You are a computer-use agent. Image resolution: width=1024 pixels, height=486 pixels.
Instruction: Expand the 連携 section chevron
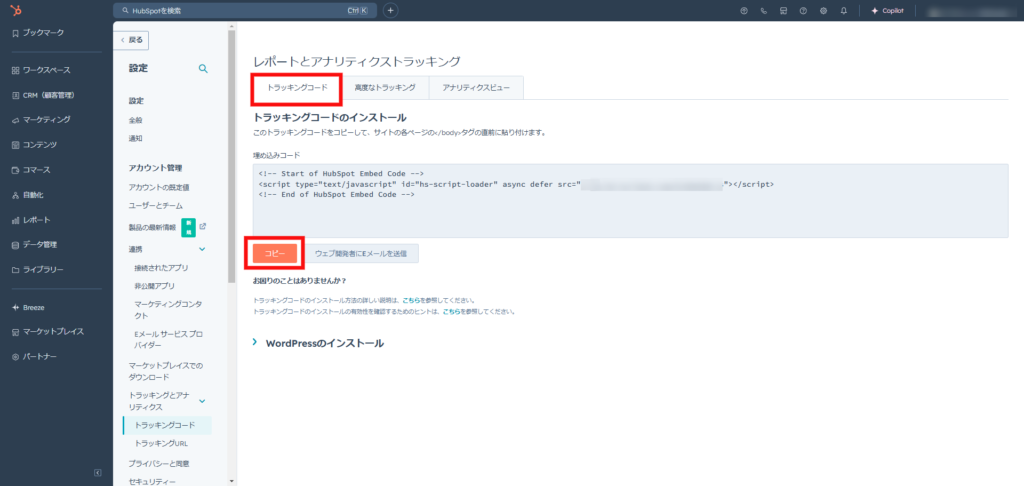pos(202,249)
